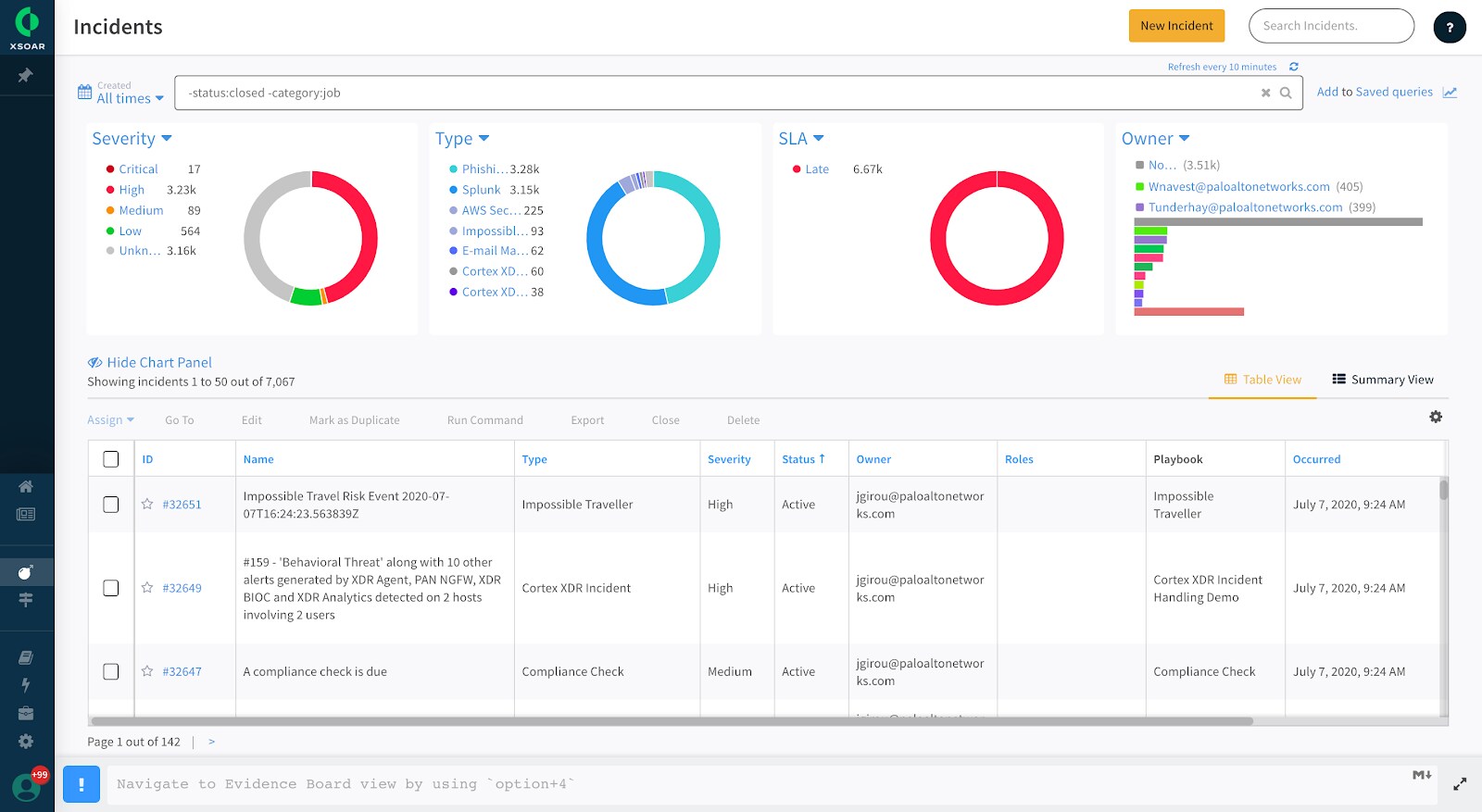Screen dimensions: 1482x812
Task: Click the New Incident button
Action: 1176,26
